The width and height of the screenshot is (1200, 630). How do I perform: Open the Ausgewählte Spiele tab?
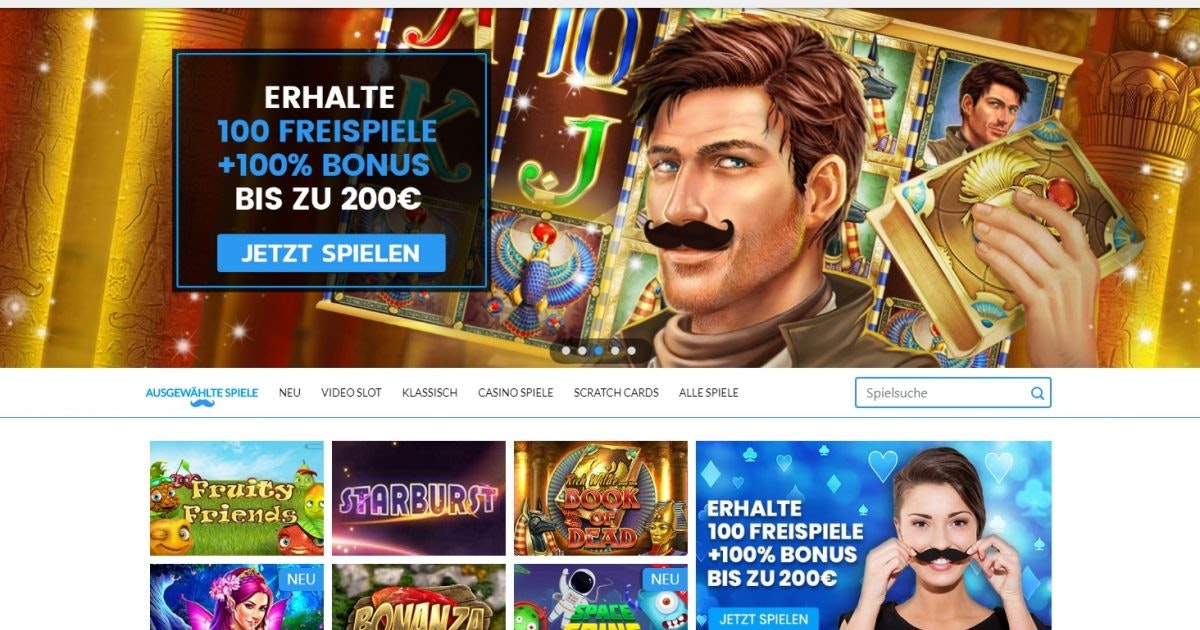(x=202, y=393)
